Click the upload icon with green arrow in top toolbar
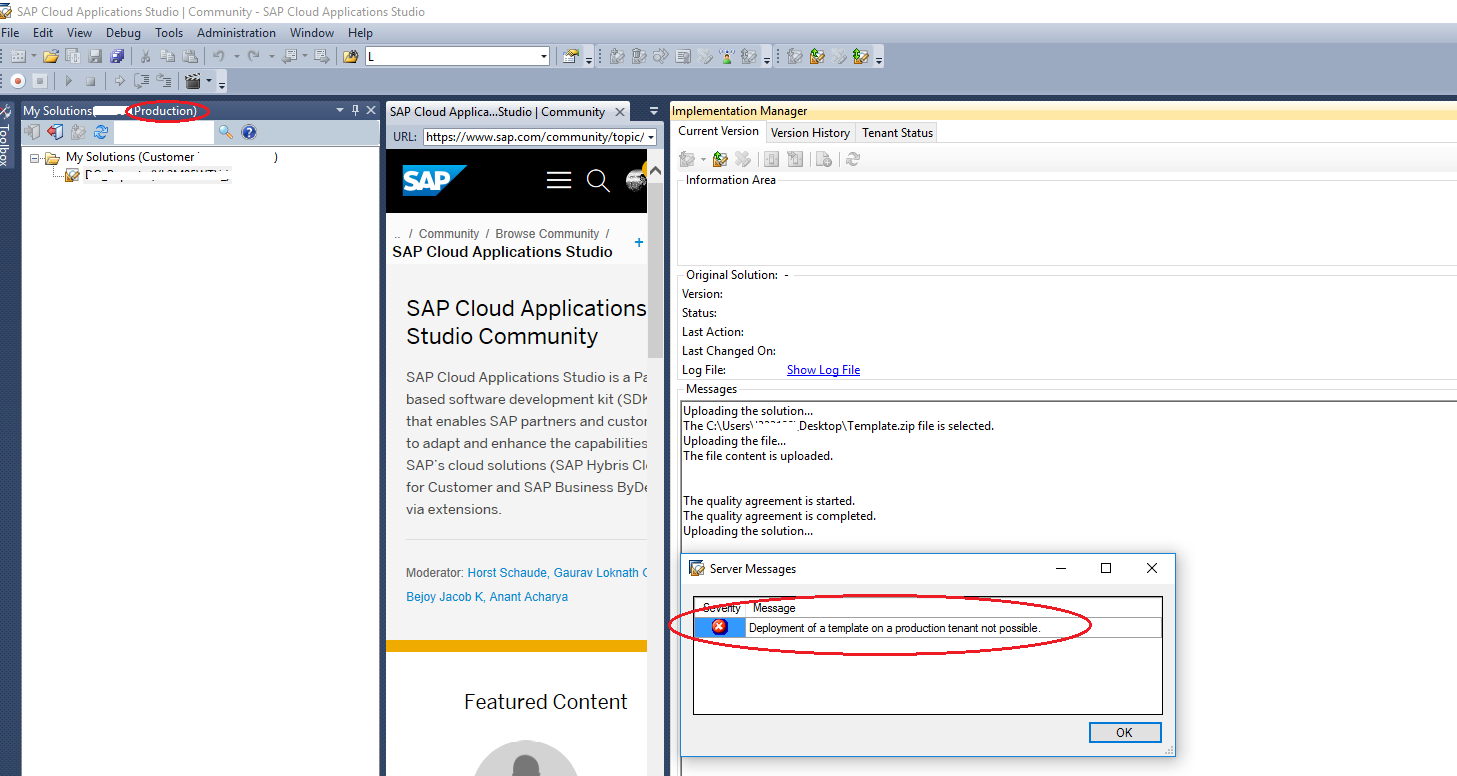The width and height of the screenshot is (1457, 776). tap(817, 57)
